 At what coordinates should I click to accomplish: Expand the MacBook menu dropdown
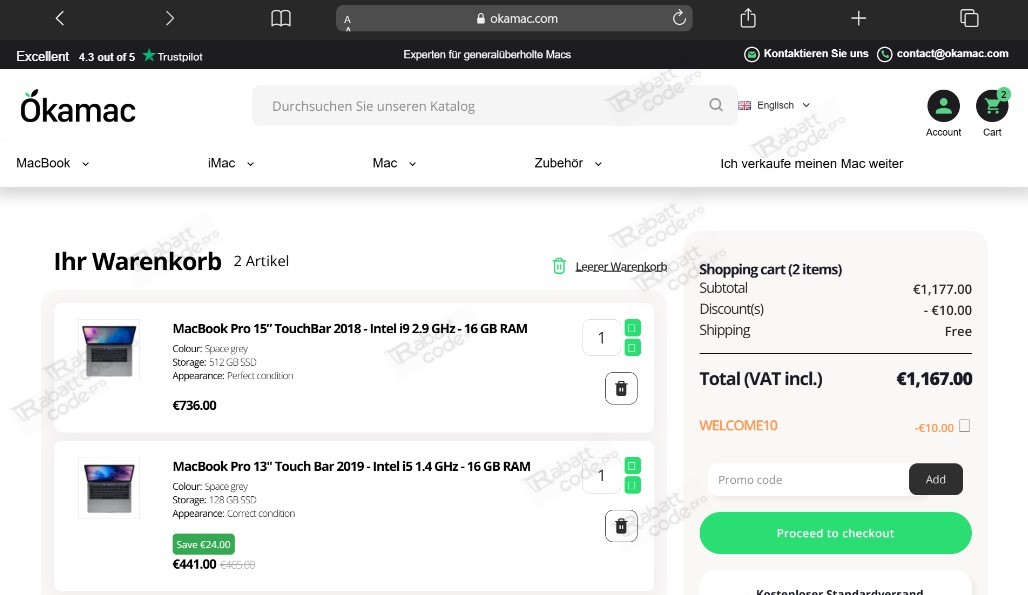tap(53, 163)
